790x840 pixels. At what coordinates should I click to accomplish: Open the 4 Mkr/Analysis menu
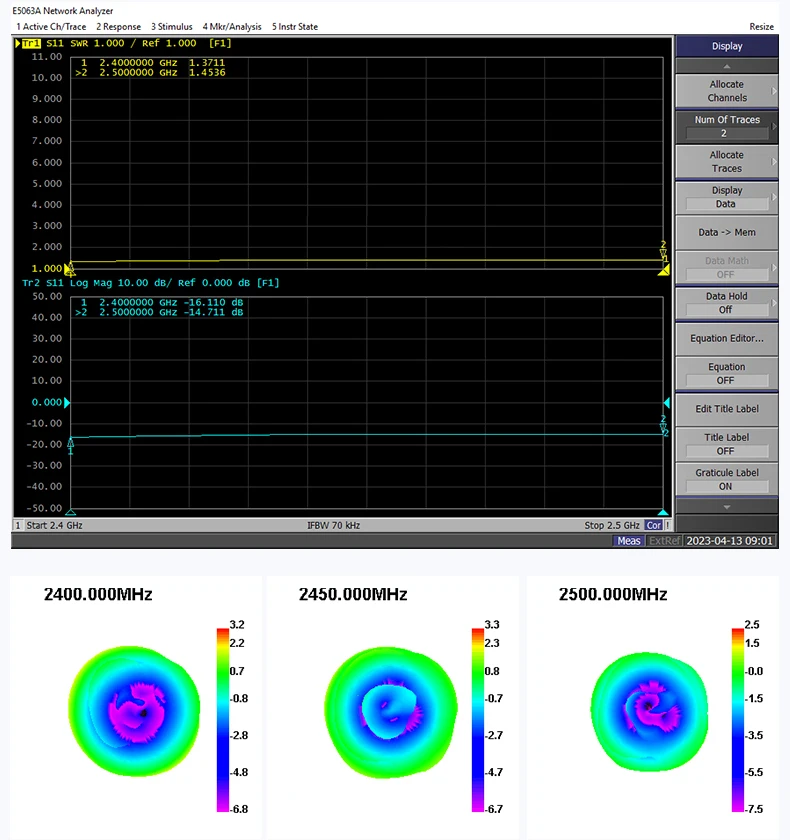coord(232,27)
